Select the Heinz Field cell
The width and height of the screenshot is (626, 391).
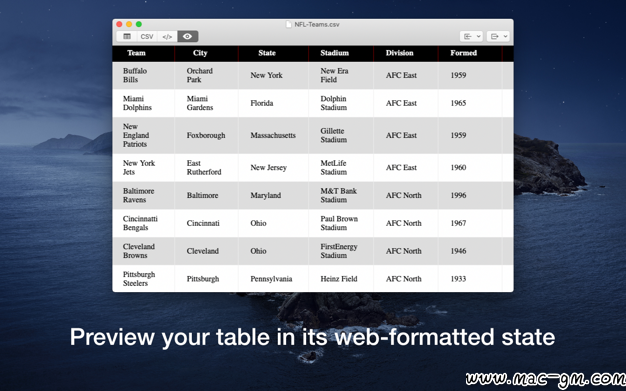341,279
